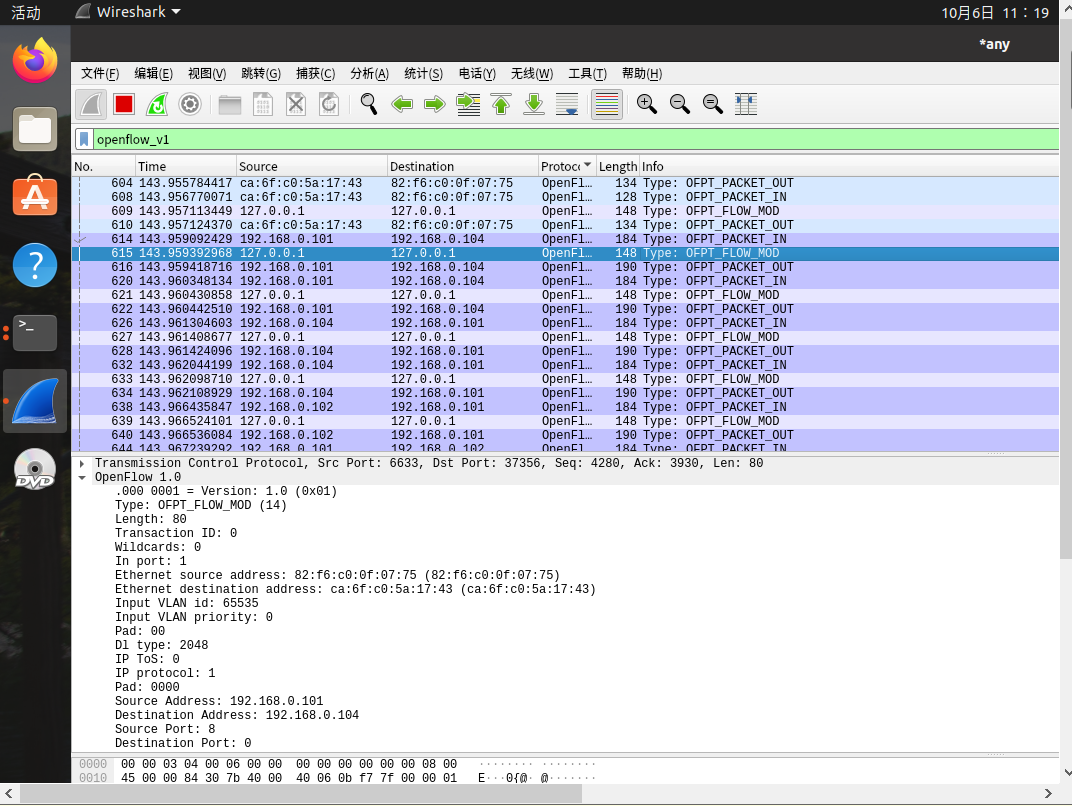Screen dimensions: 1072x806
Task: Open a capture file folder icon
Action: 230,105
